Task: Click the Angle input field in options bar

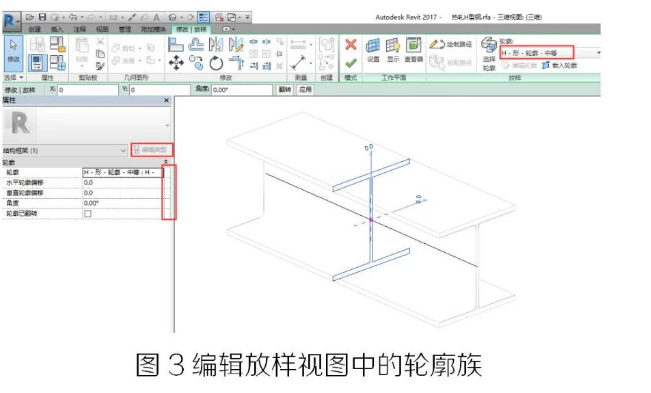Action: (242, 90)
